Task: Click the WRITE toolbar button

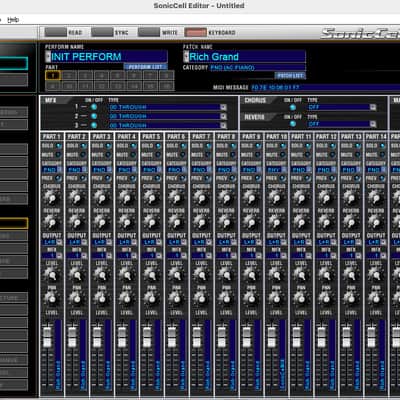Action: pos(149,32)
